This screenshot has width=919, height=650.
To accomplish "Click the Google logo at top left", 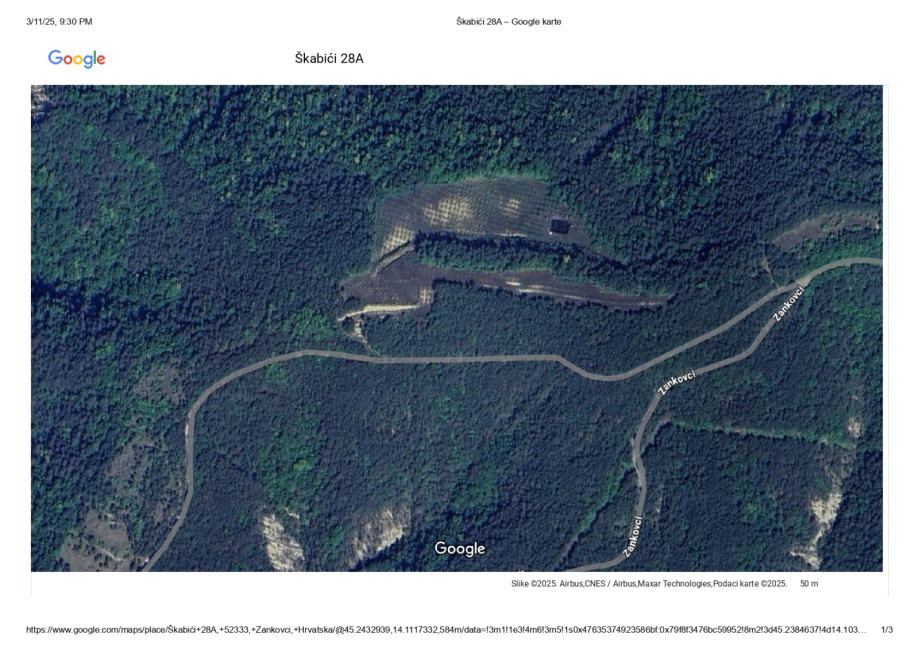I will (77, 59).
